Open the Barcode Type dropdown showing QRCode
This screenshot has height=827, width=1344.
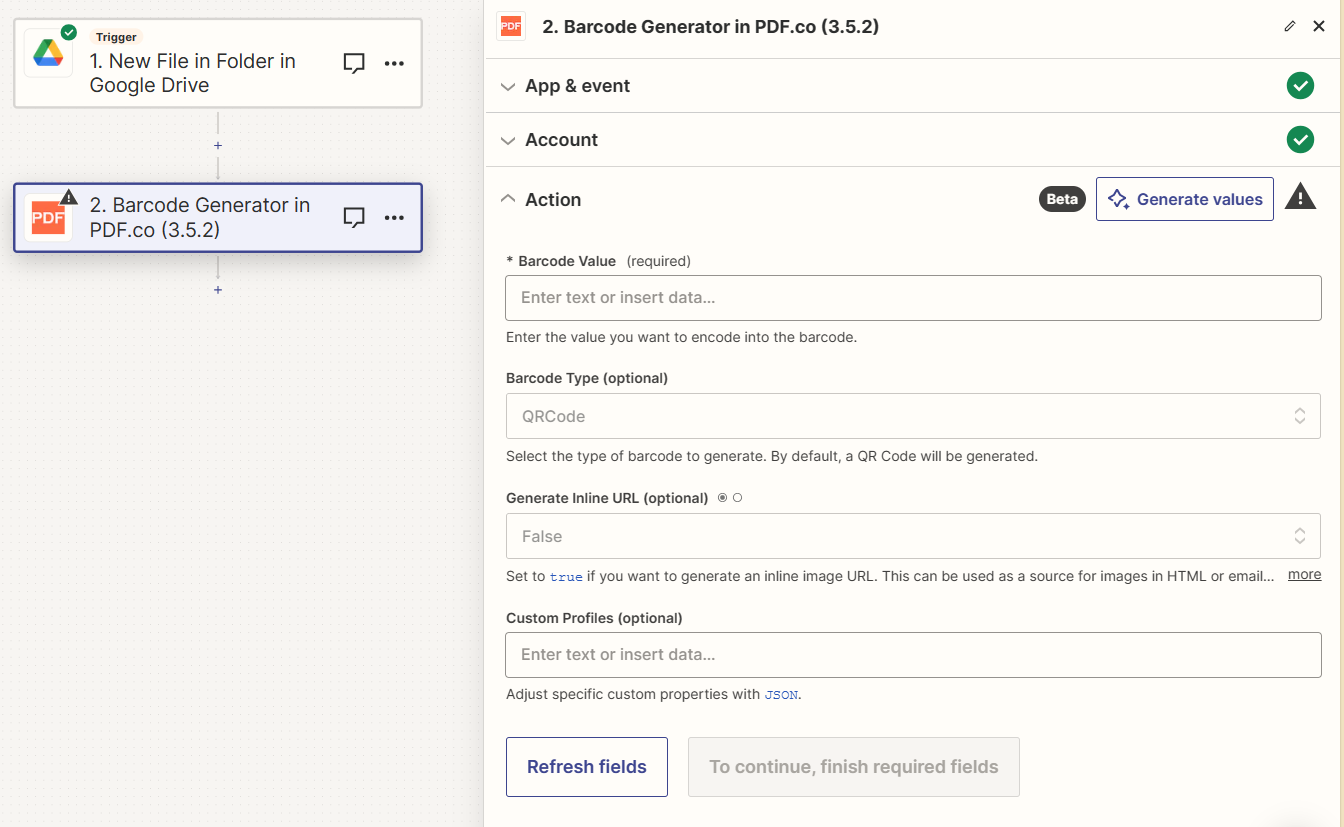pyautogui.click(x=912, y=415)
